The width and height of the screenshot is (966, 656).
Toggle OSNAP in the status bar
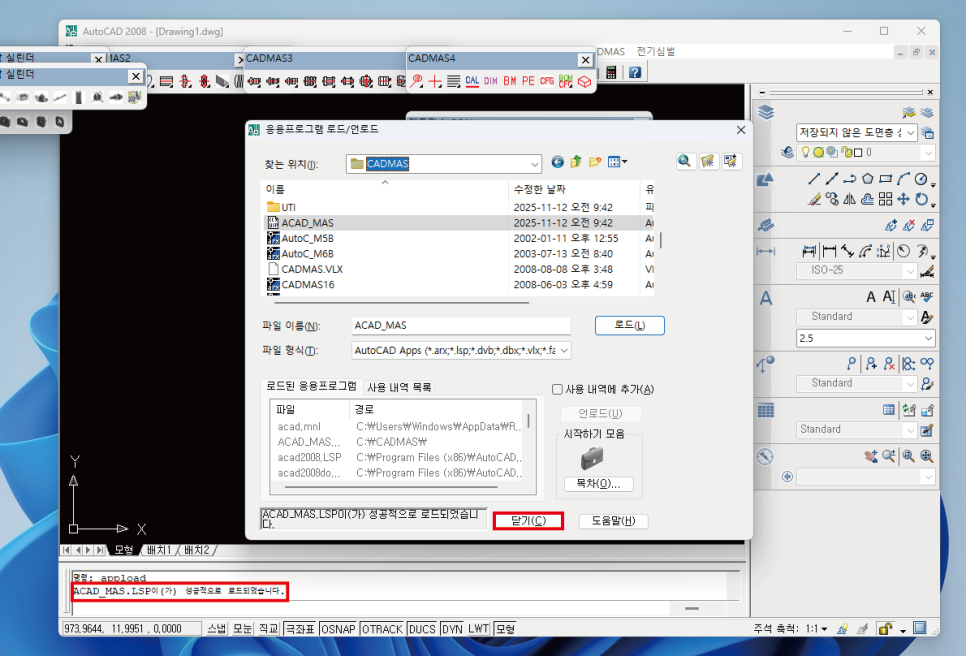tap(338, 629)
